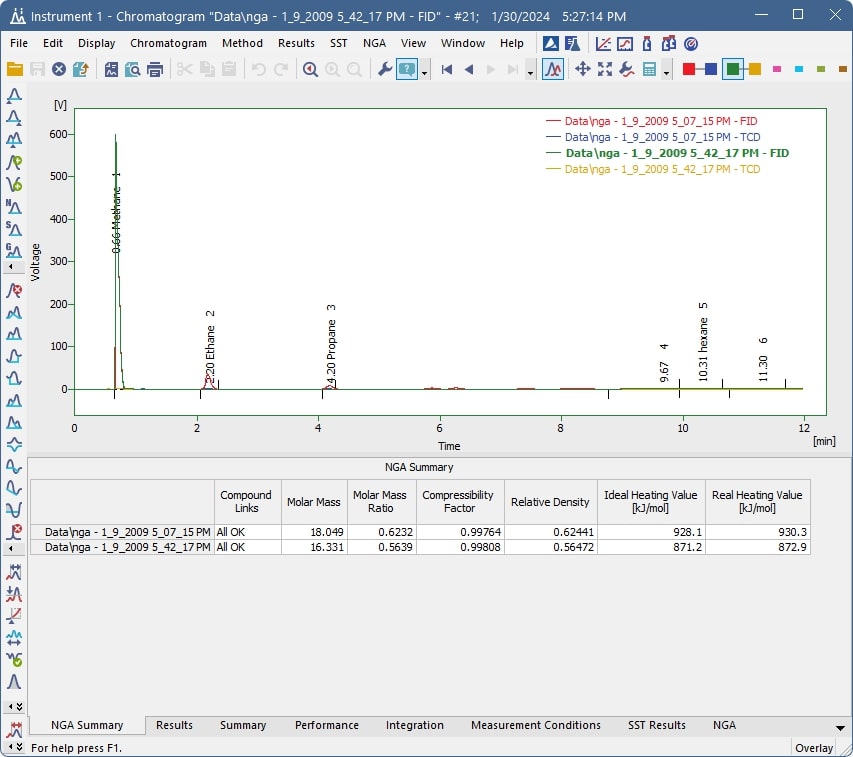Toggle the green active signal button
Image resolution: width=853 pixels, height=757 pixels.
pos(733,69)
